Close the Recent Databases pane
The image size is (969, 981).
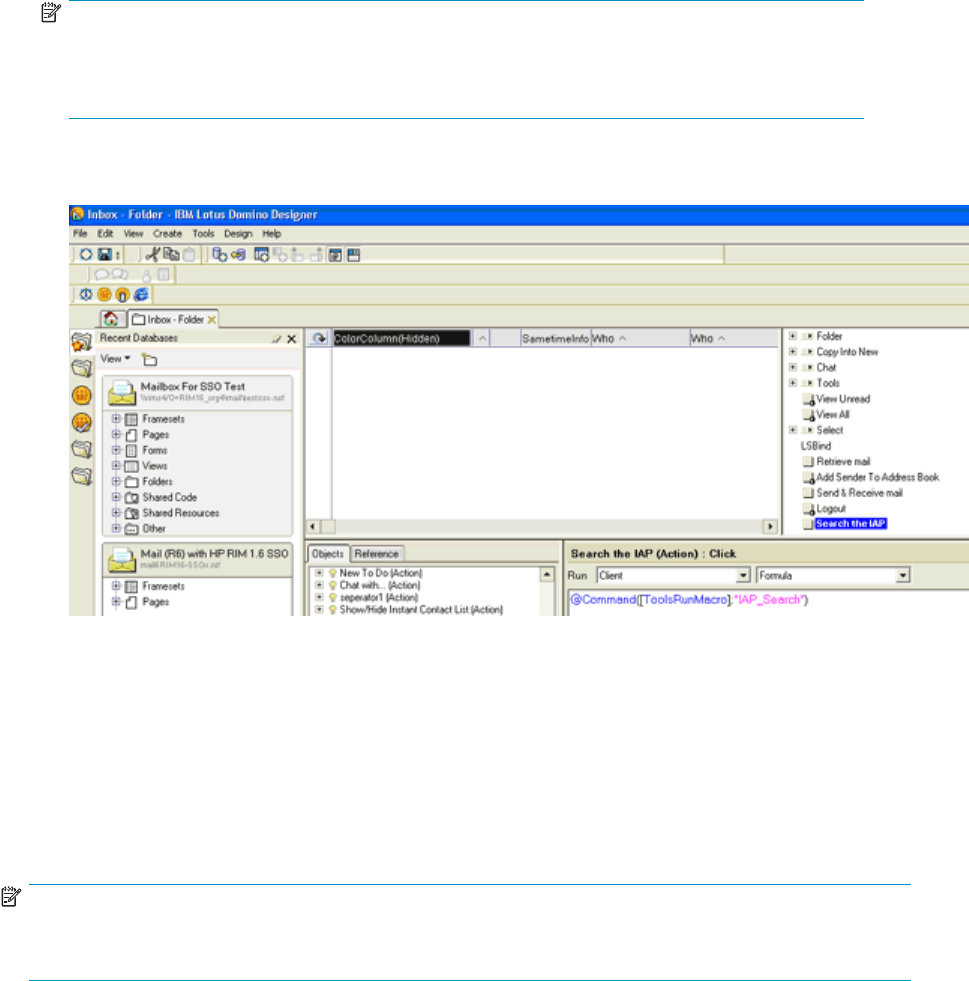point(292,338)
